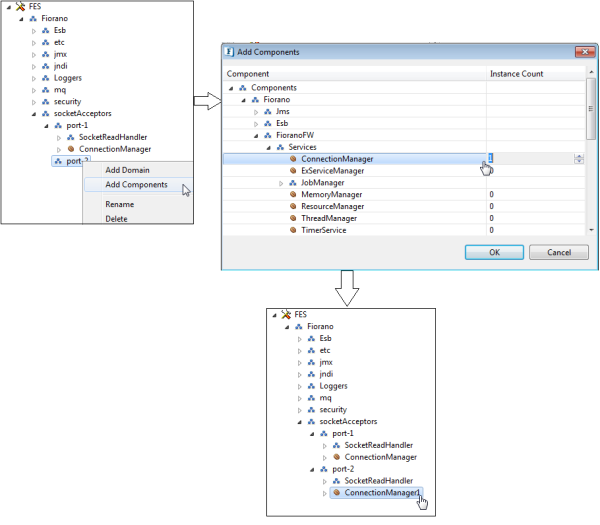
Task: Expand the JobManager node in the dialog
Action: 280,183
